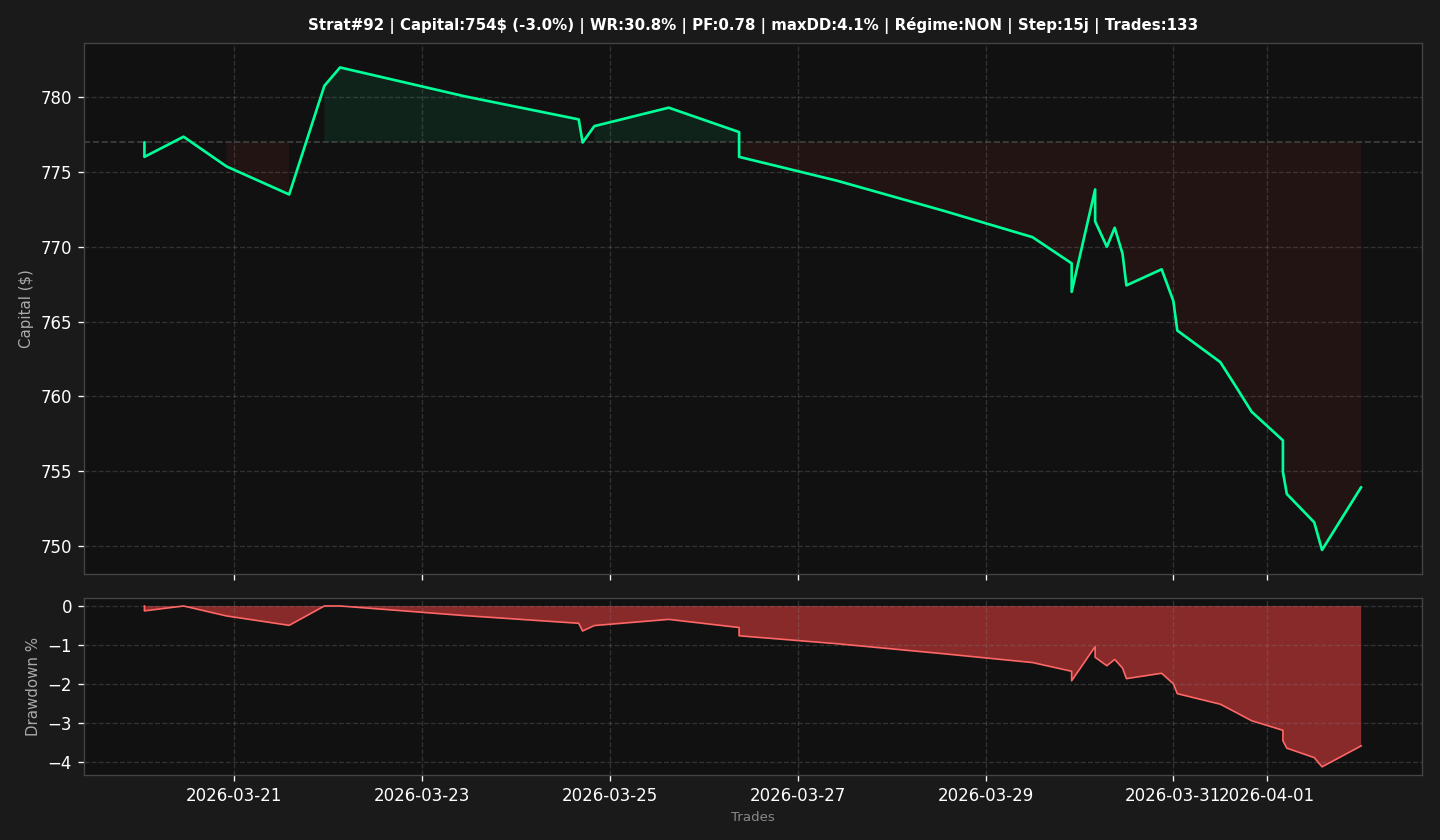Pick the 2026-03-21 date label

(x=234, y=795)
